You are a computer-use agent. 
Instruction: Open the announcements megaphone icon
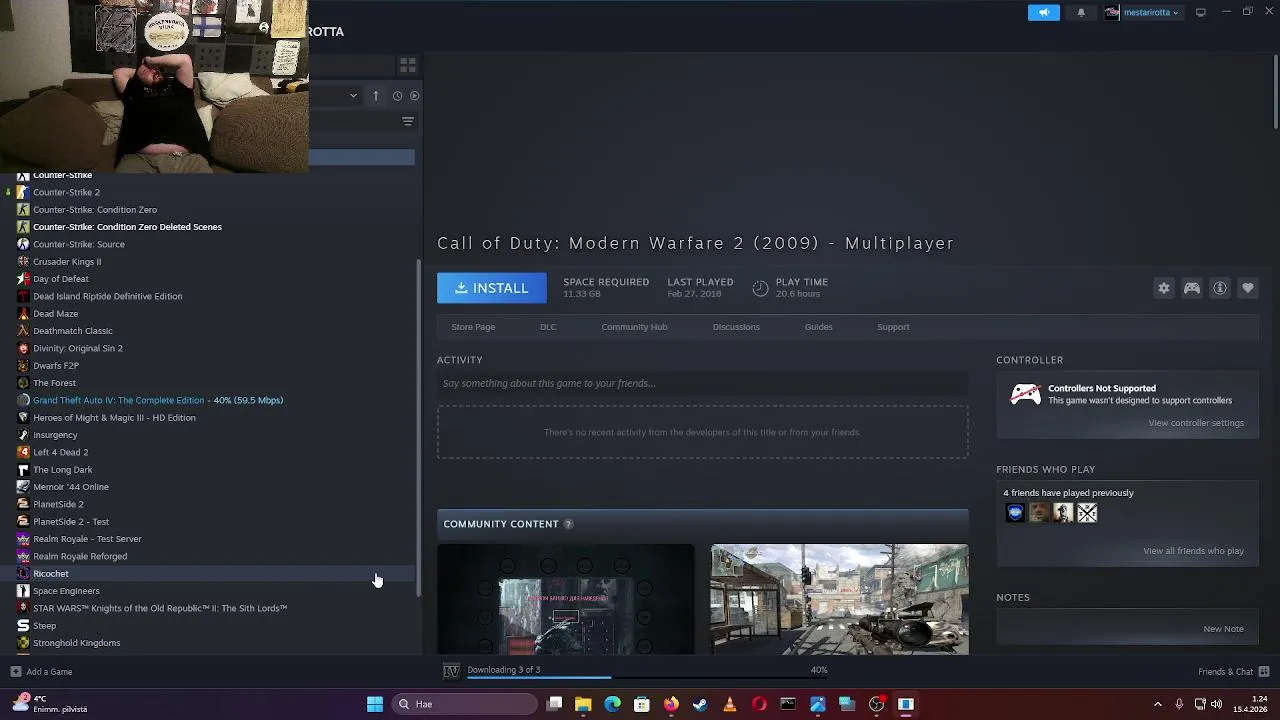1043,12
